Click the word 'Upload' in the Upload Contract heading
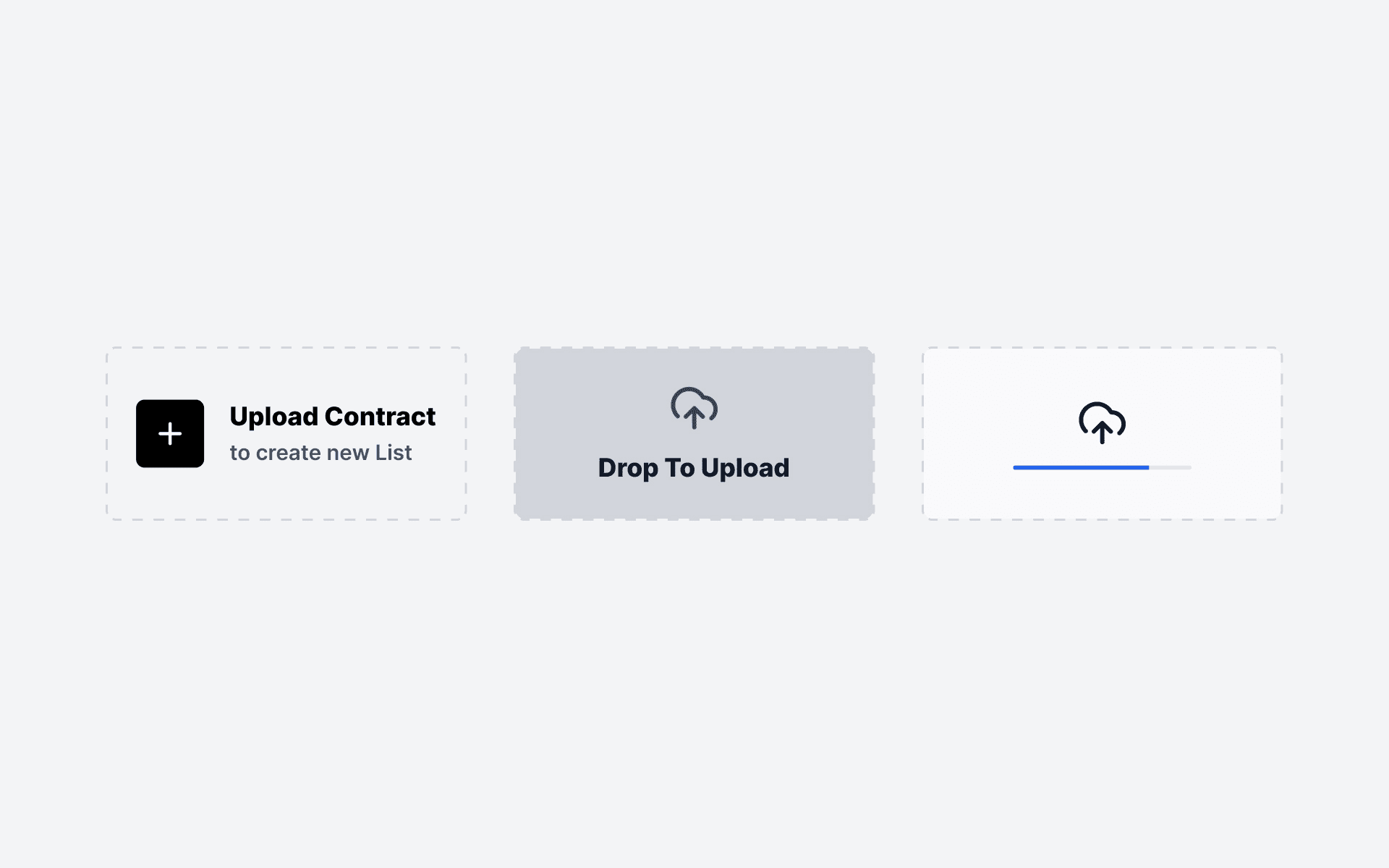The width and height of the screenshot is (1389, 868). (273, 417)
